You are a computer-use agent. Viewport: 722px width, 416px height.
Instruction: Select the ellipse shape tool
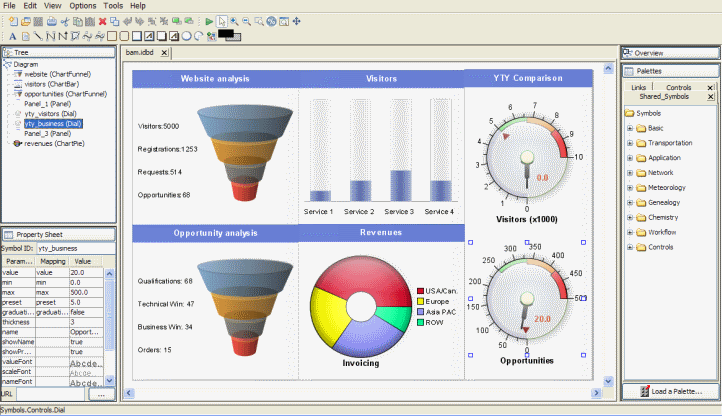click(187, 37)
